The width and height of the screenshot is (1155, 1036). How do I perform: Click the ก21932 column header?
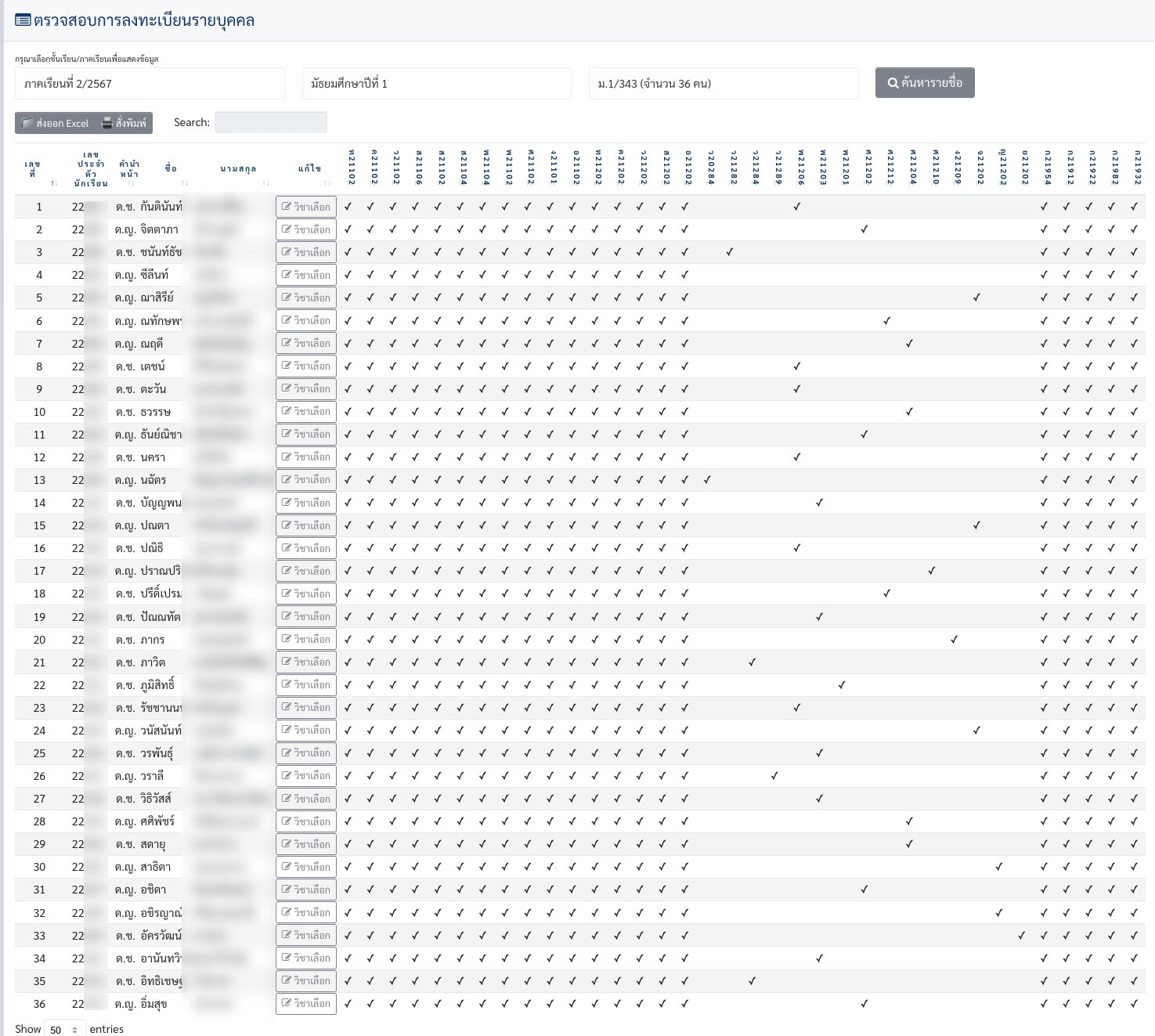(x=1138, y=168)
